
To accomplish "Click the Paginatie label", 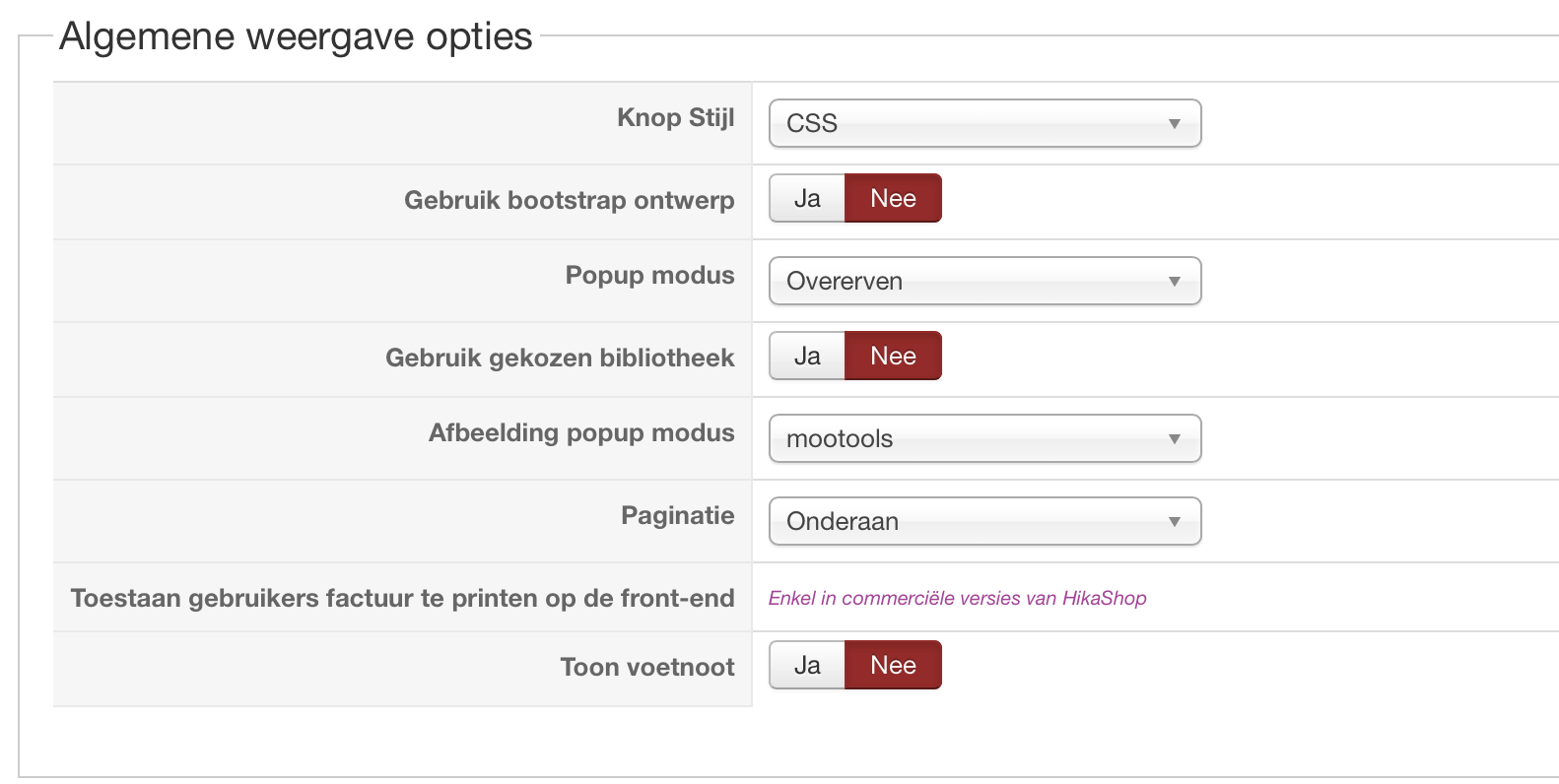I will coord(677,515).
